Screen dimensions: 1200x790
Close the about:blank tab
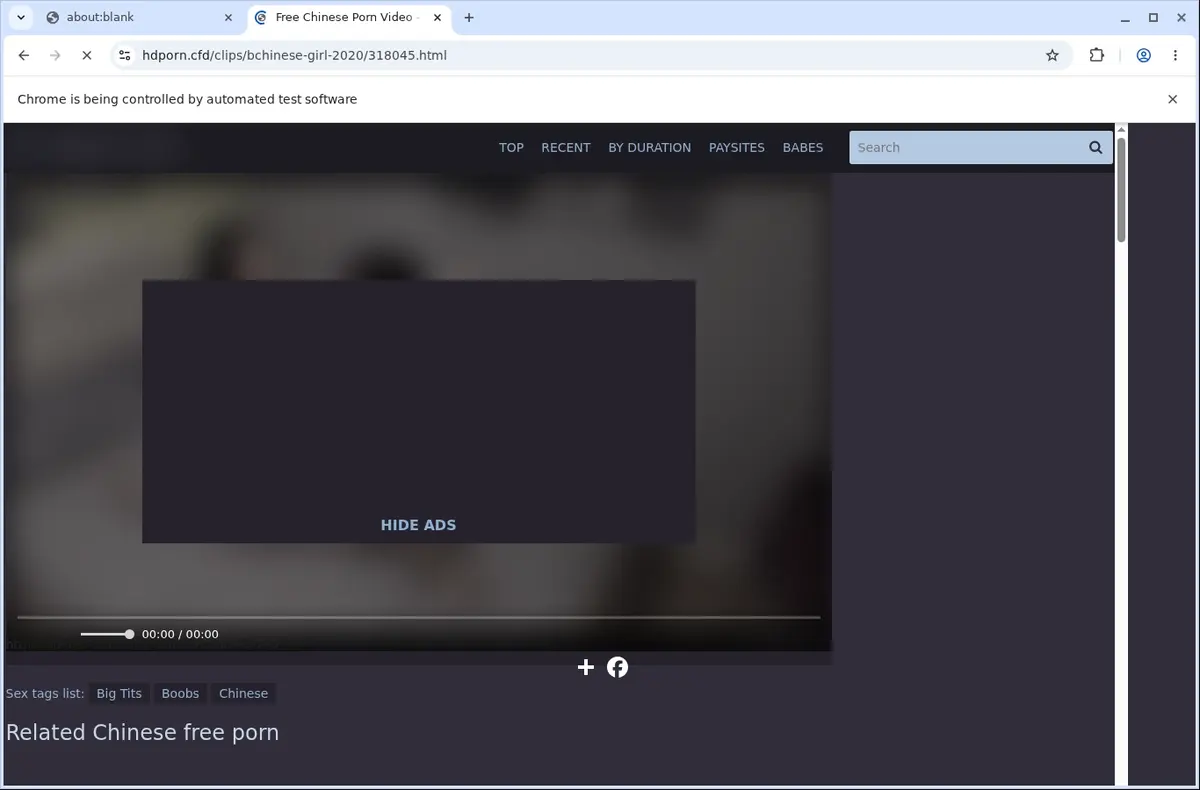(228, 17)
